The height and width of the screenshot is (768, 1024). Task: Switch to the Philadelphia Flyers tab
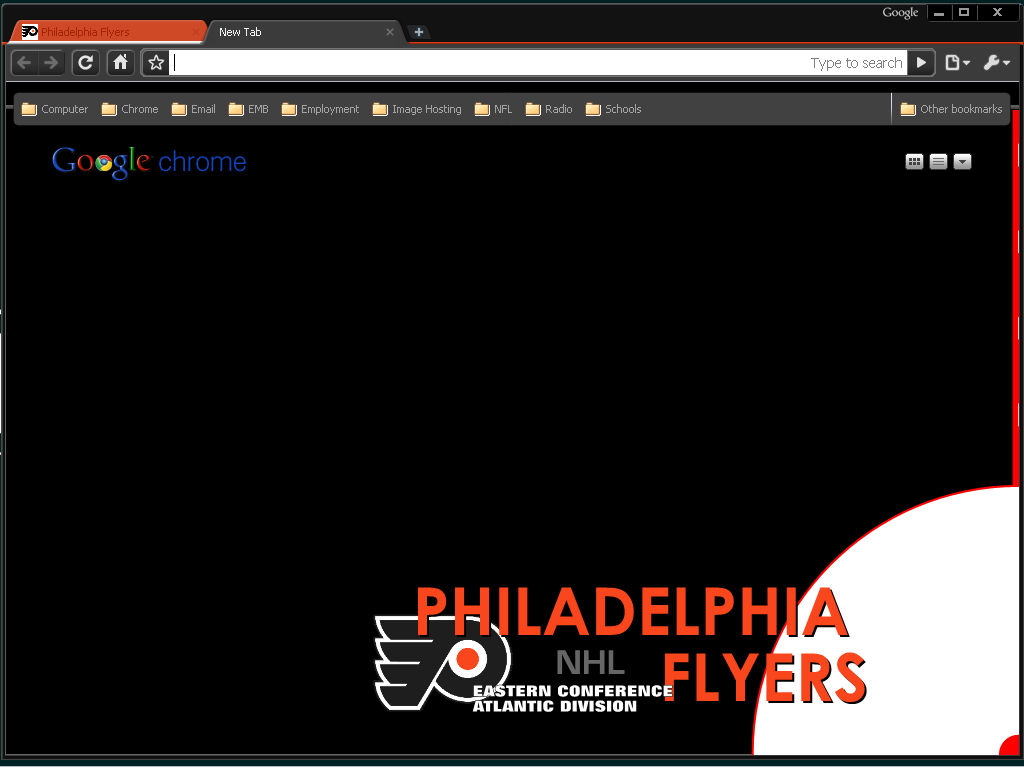tap(100, 31)
